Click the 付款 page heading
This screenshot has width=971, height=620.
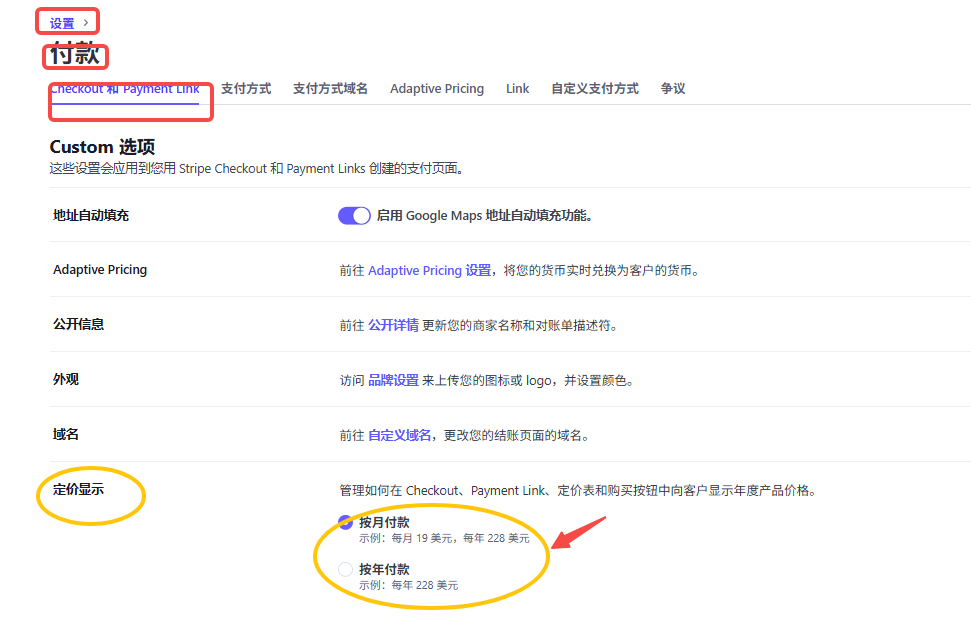(75, 56)
